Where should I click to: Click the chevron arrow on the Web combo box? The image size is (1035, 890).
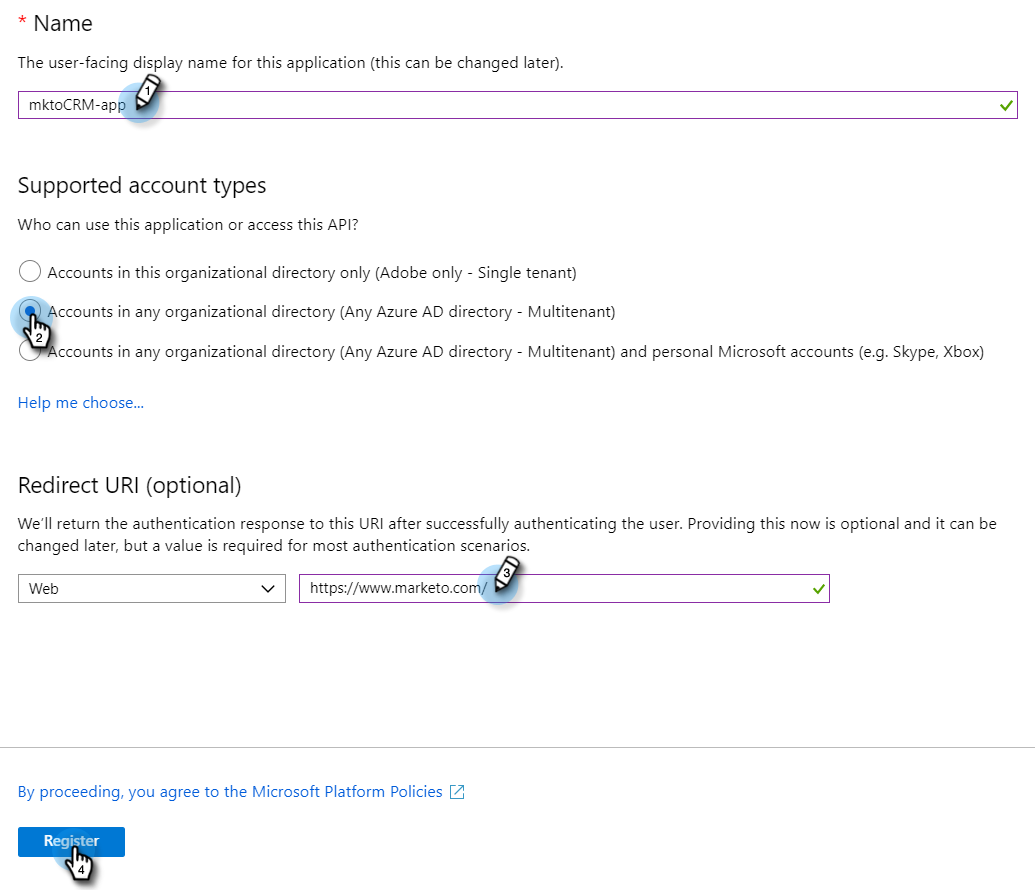click(267, 589)
